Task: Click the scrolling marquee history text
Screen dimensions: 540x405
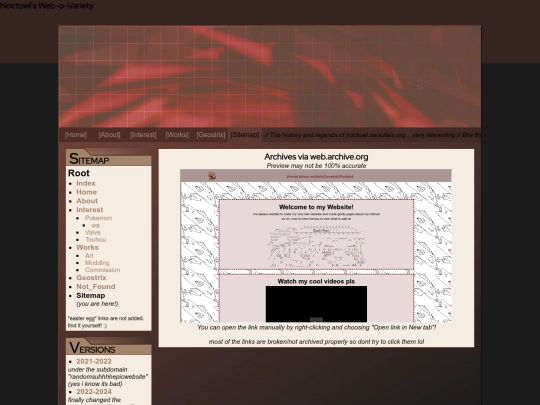Action: pyautogui.click(x=372, y=135)
